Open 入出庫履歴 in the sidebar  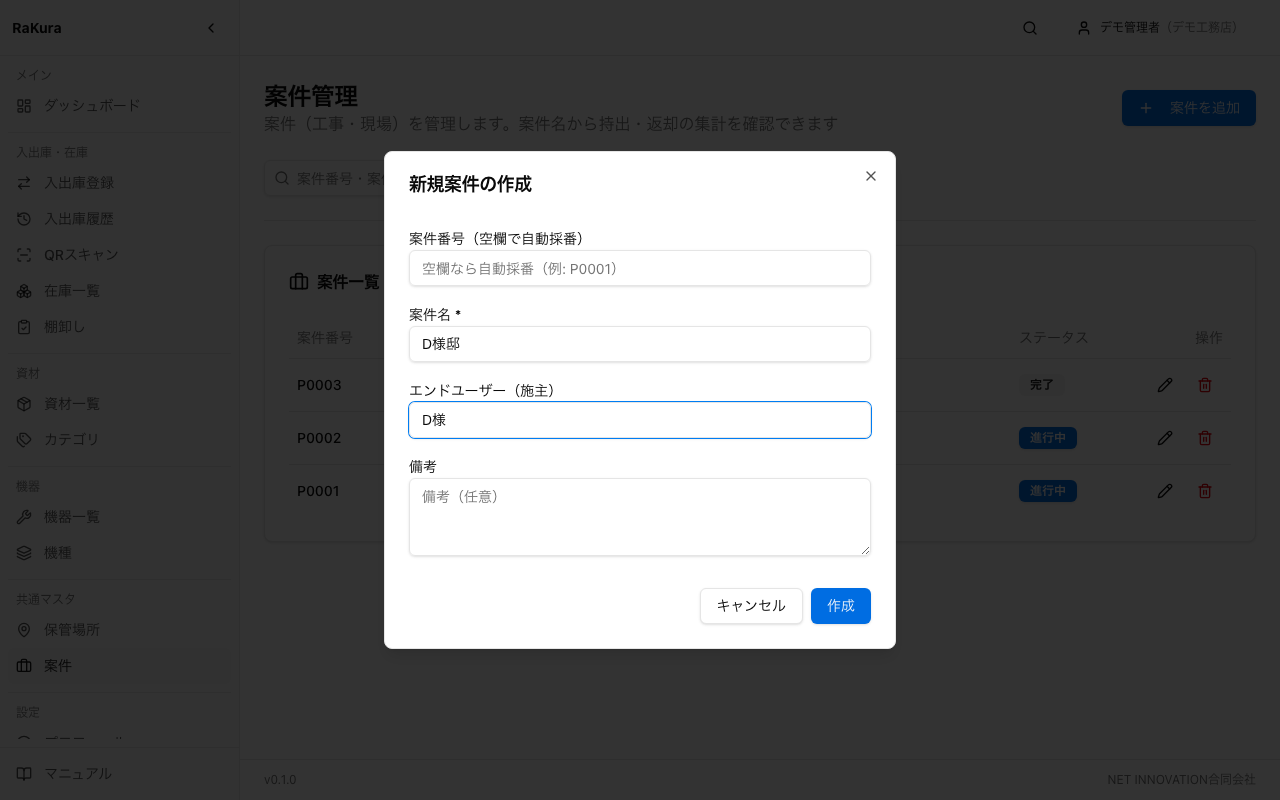120,219
